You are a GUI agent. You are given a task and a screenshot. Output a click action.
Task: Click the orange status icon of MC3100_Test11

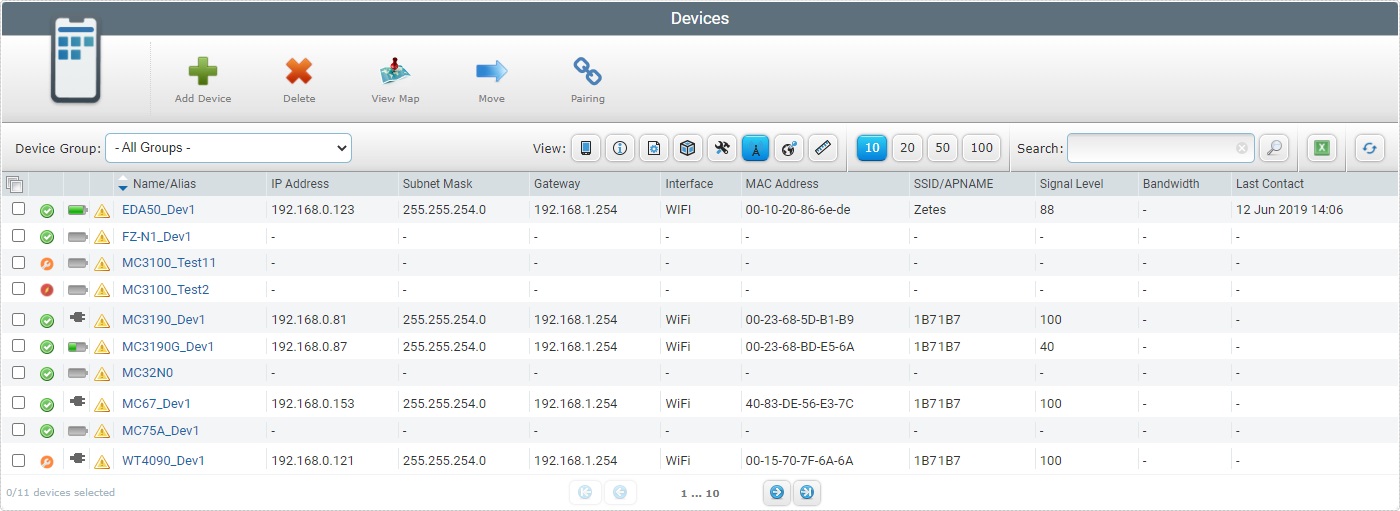46,264
